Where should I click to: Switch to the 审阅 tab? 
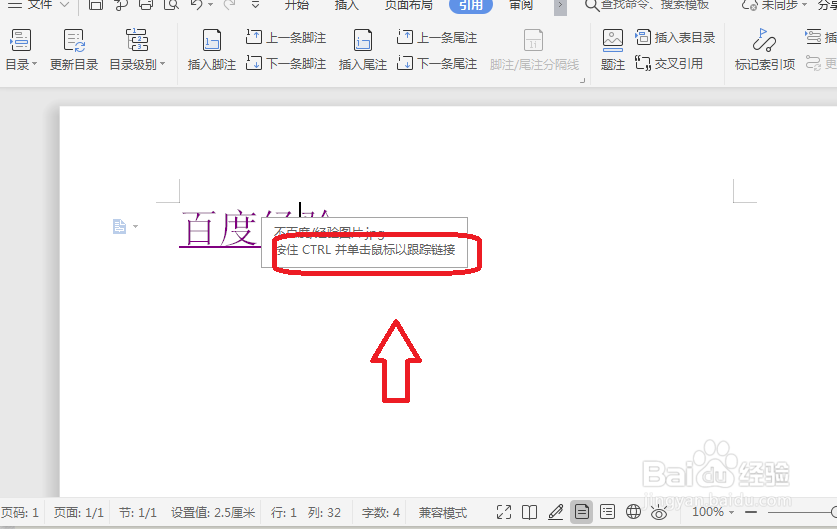521,5
